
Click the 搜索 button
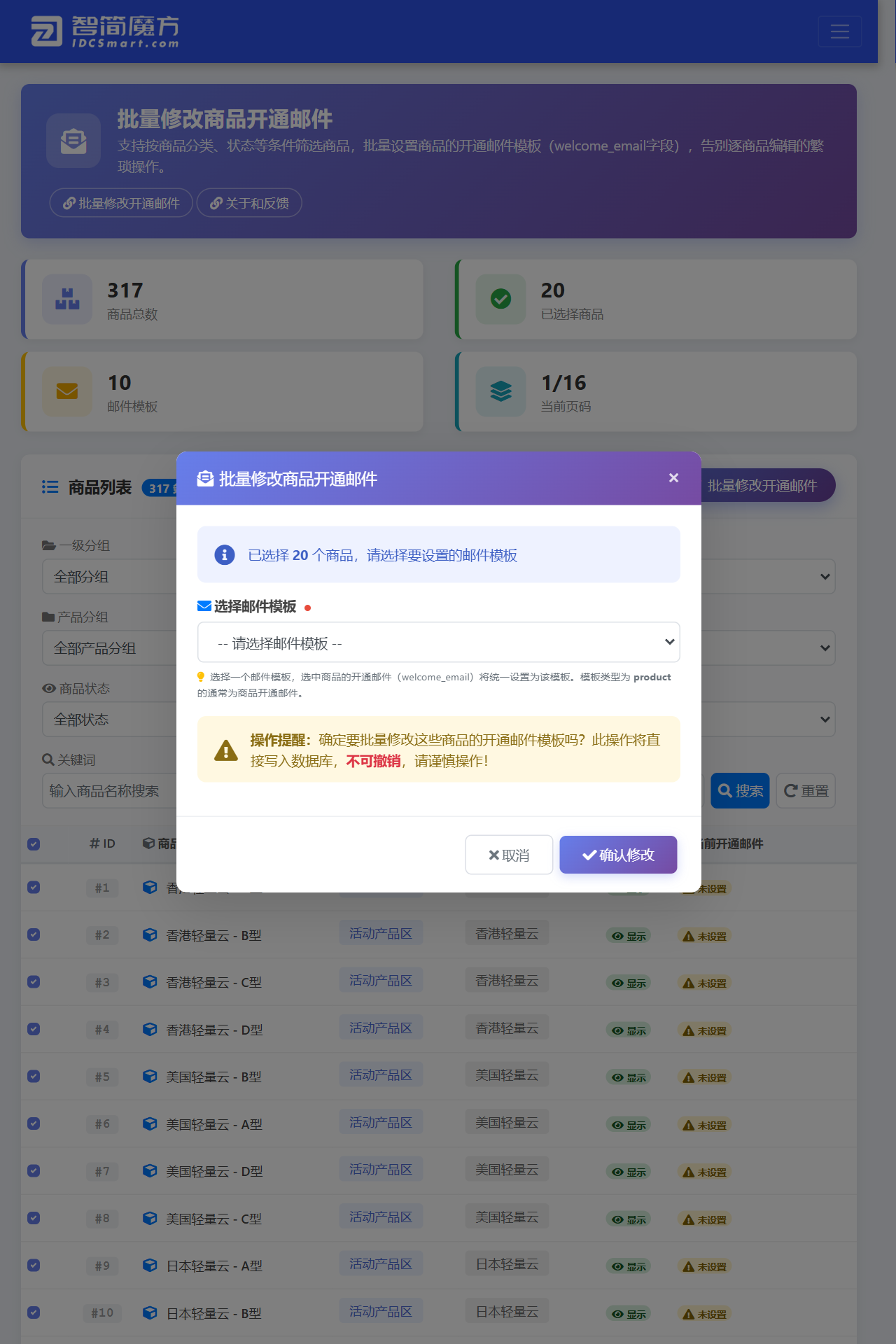pos(740,791)
